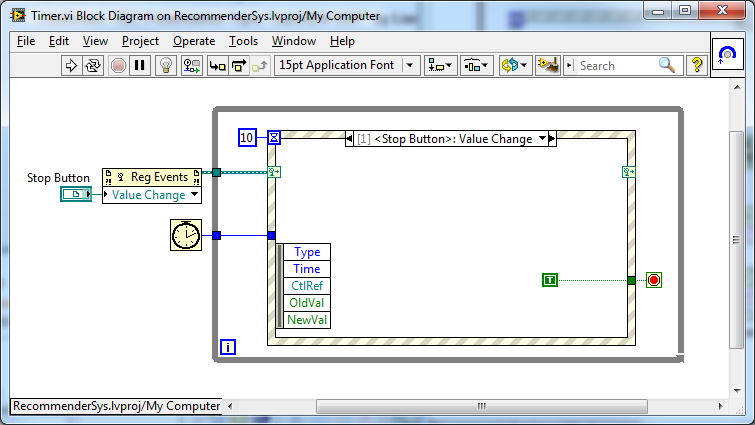This screenshot has height=425, width=755.
Task: Toggle Highlight Execution light bulb
Action: click(167, 65)
